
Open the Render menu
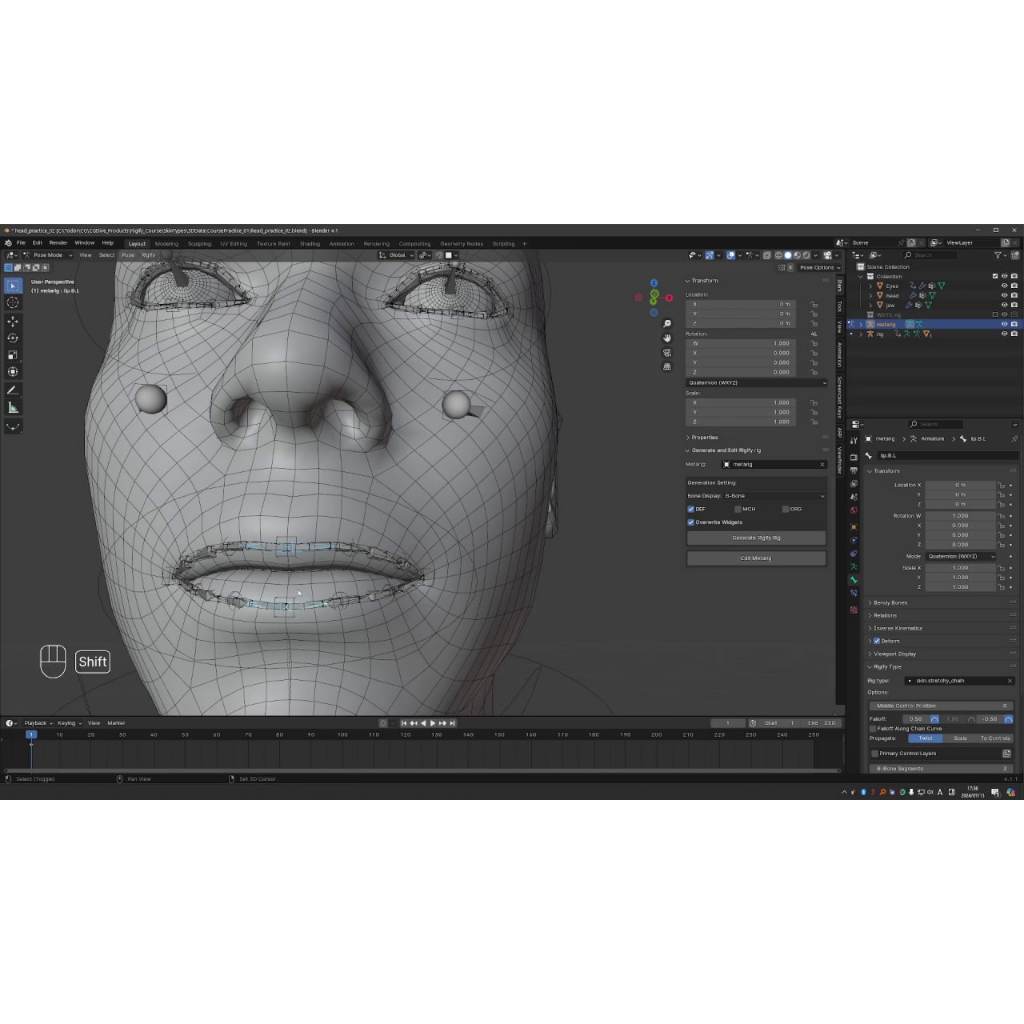pos(58,243)
